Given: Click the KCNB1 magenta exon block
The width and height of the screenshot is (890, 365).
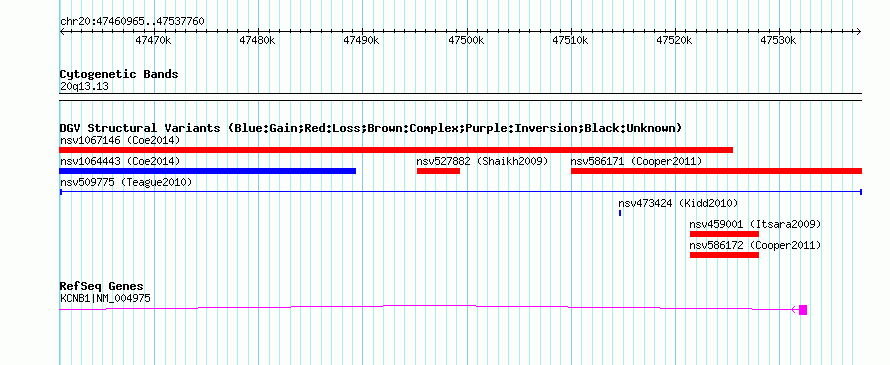Looking at the screenshot, I should pos(803,310).
